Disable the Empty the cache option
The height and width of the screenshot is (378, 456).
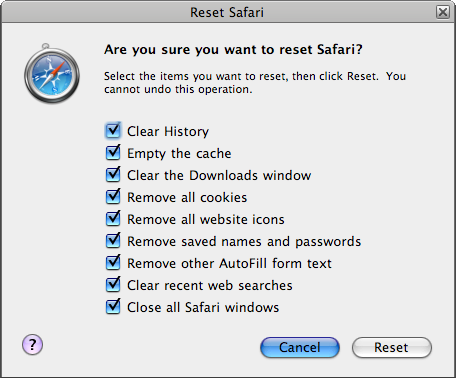click(113, 153)
